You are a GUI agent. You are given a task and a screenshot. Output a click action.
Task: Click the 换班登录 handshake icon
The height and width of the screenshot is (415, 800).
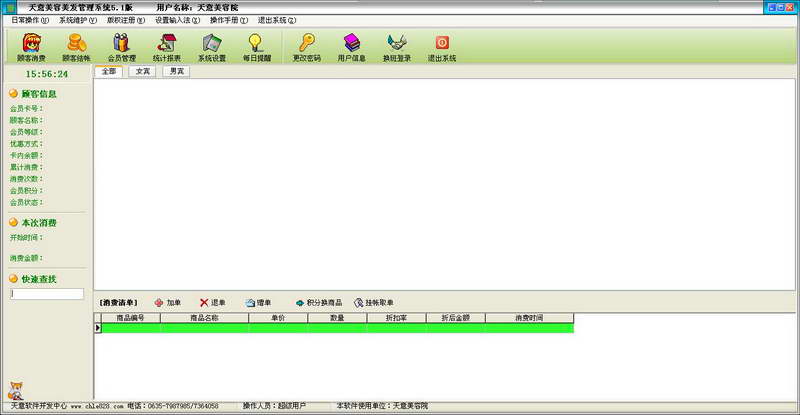[x=397, y=47]
